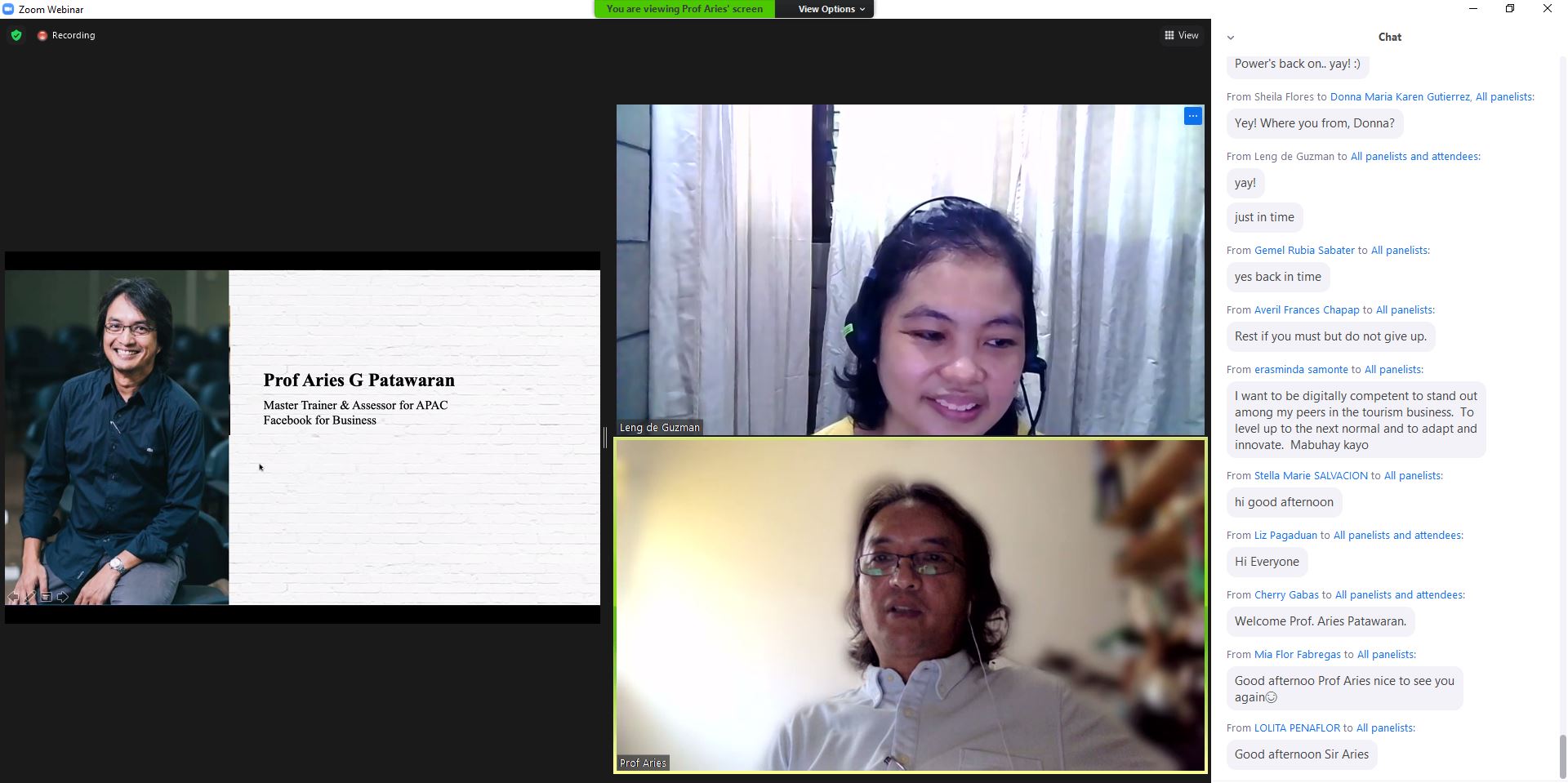Click sender name Stella Marie SALVACION
Screen dimensions: 1568x783
1311,475
